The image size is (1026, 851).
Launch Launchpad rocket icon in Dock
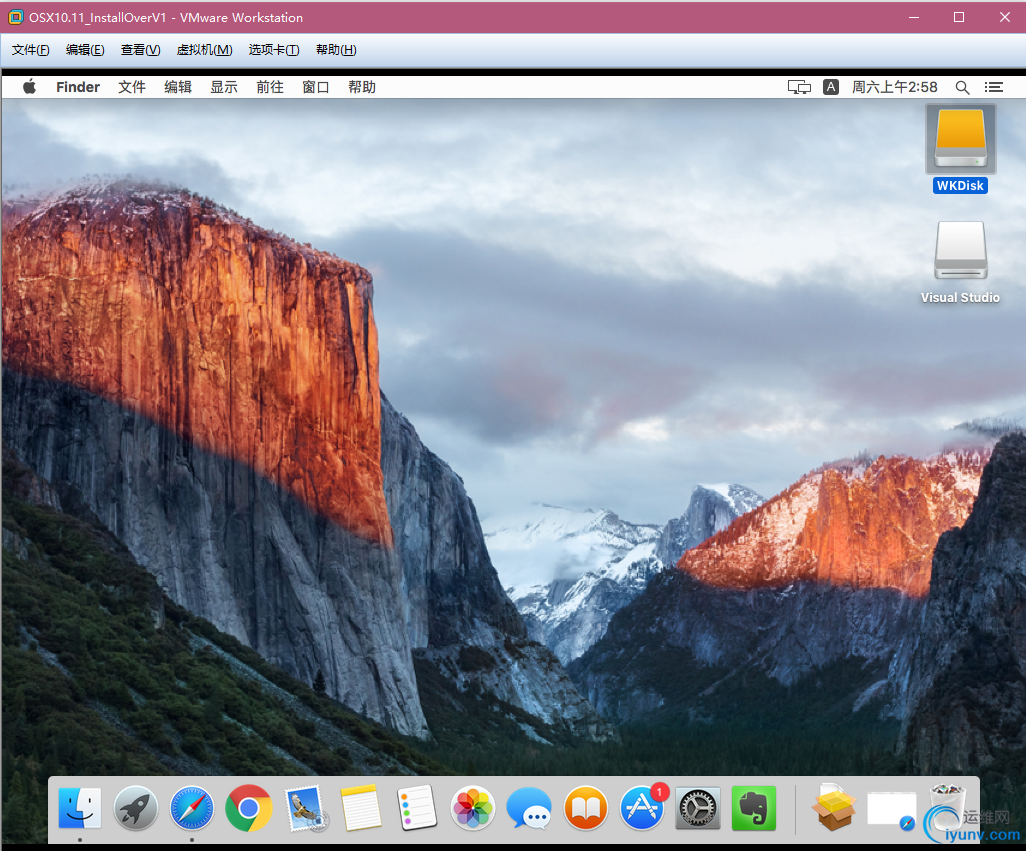136,808
